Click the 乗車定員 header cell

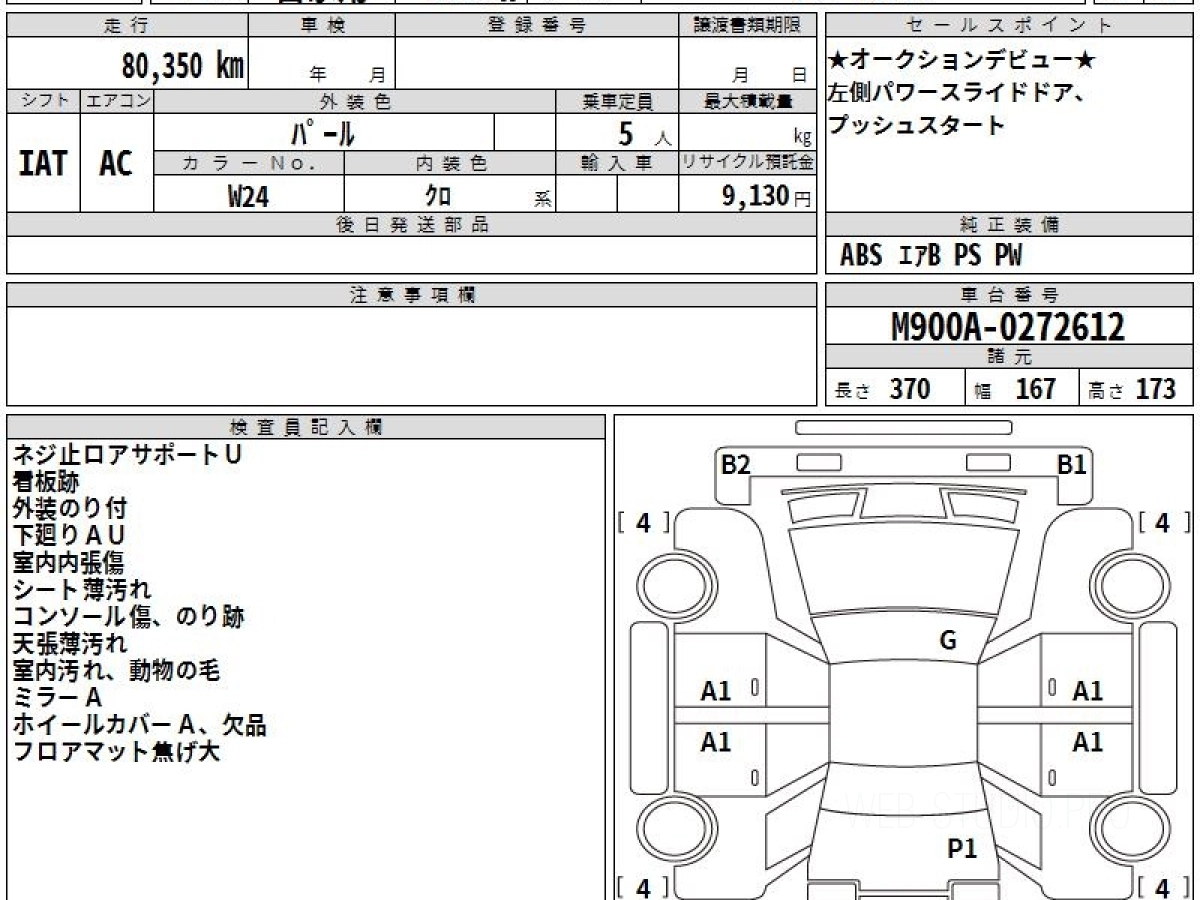[x=617, y=101]
